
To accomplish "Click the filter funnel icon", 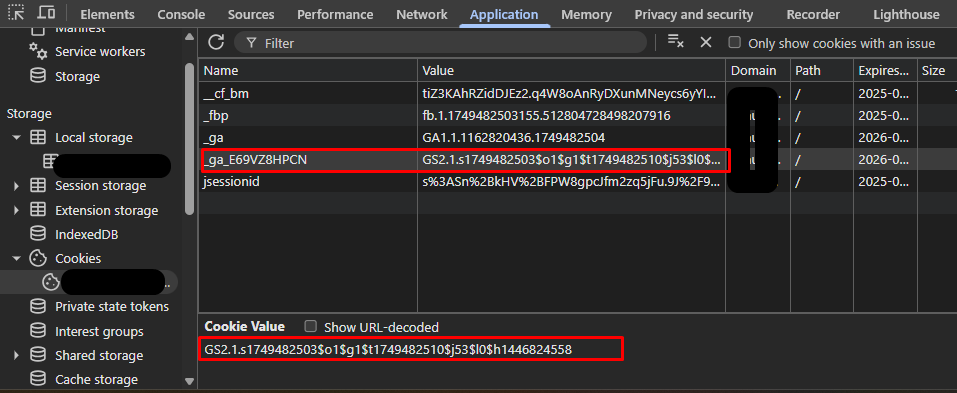I will [x=251, y=43].
